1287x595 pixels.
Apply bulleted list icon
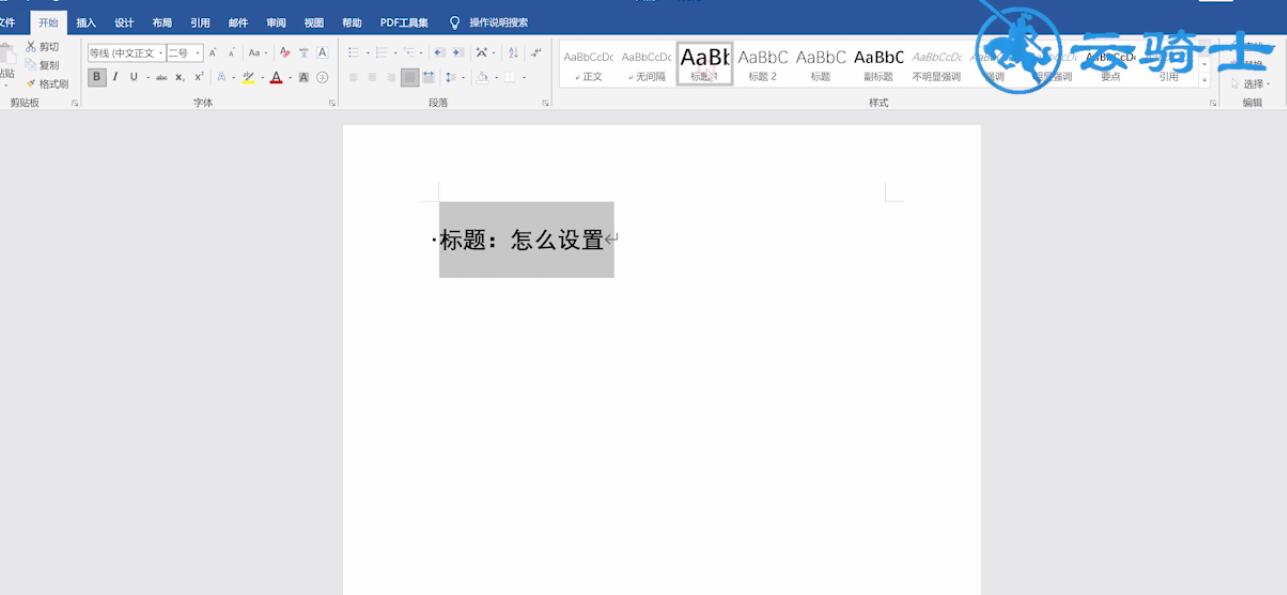point(353,52)
